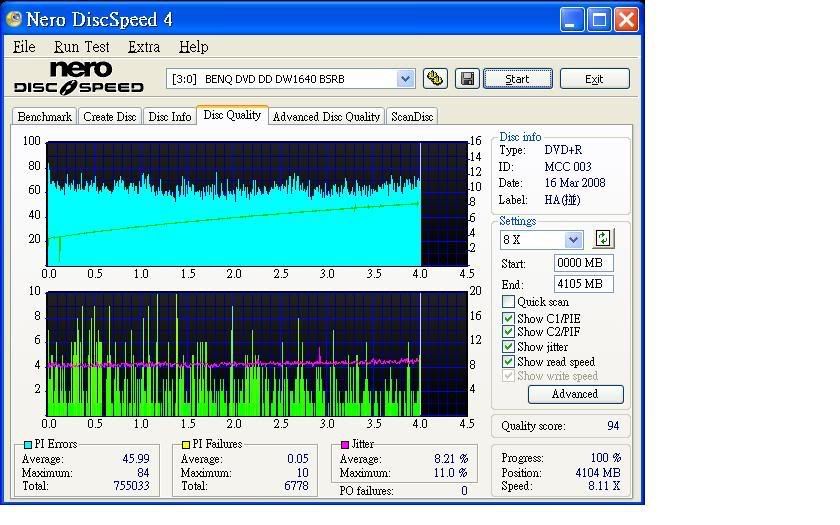Click the refresh speed settings icon
The image size is (840, 525).
(x=603, y=238)
